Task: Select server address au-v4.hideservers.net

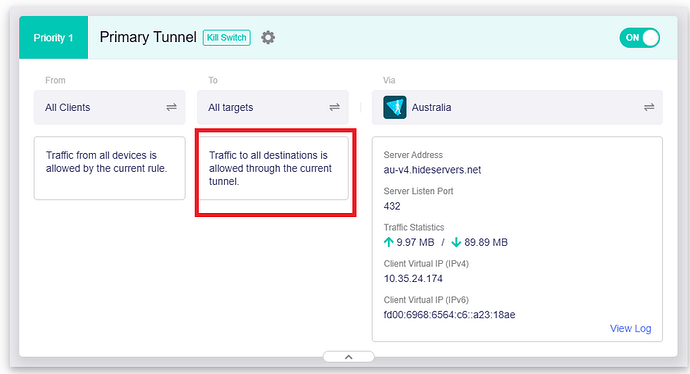Action: click(x=432, y=170)
